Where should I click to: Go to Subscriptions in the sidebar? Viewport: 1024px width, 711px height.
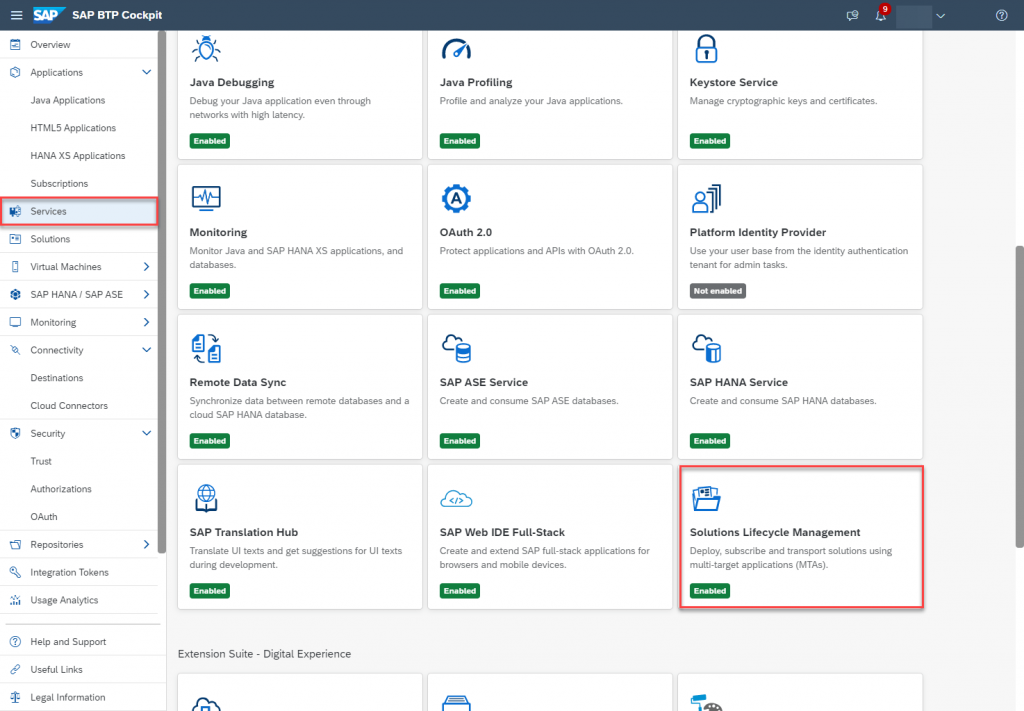(59, 183)
